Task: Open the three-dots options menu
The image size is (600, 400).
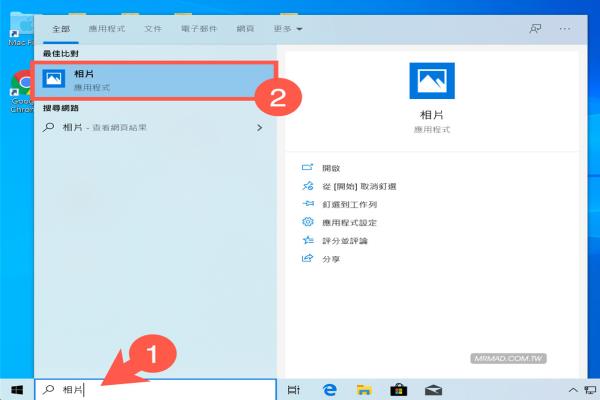Action: point(565,29)
